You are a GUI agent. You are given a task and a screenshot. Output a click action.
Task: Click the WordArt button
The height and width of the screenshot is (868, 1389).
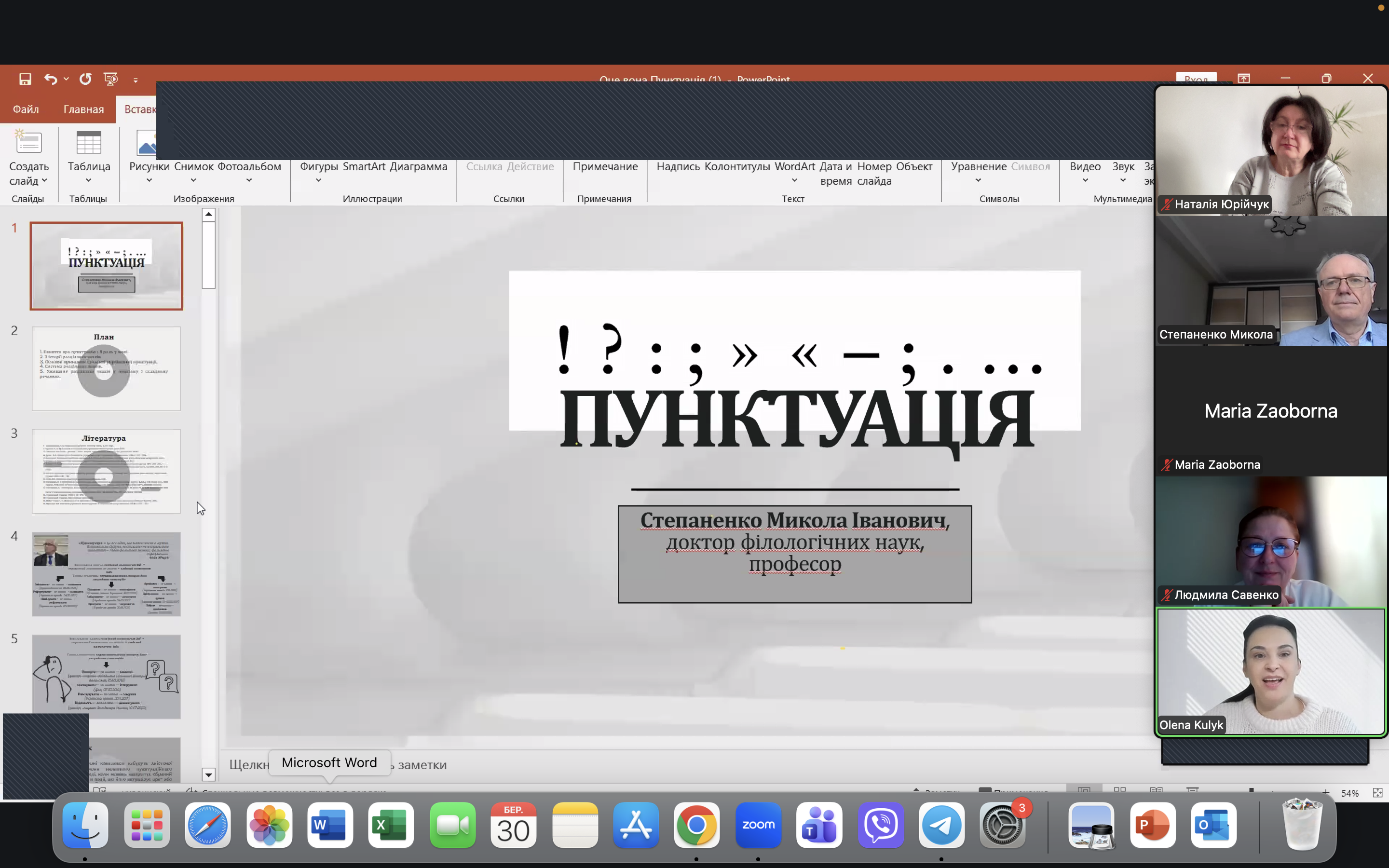click(x=794, y=166)
